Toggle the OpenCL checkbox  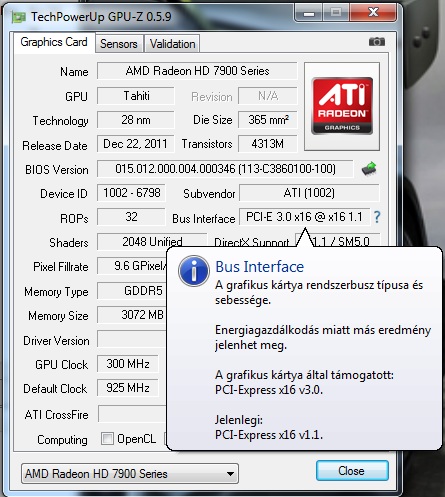(107, 438)
